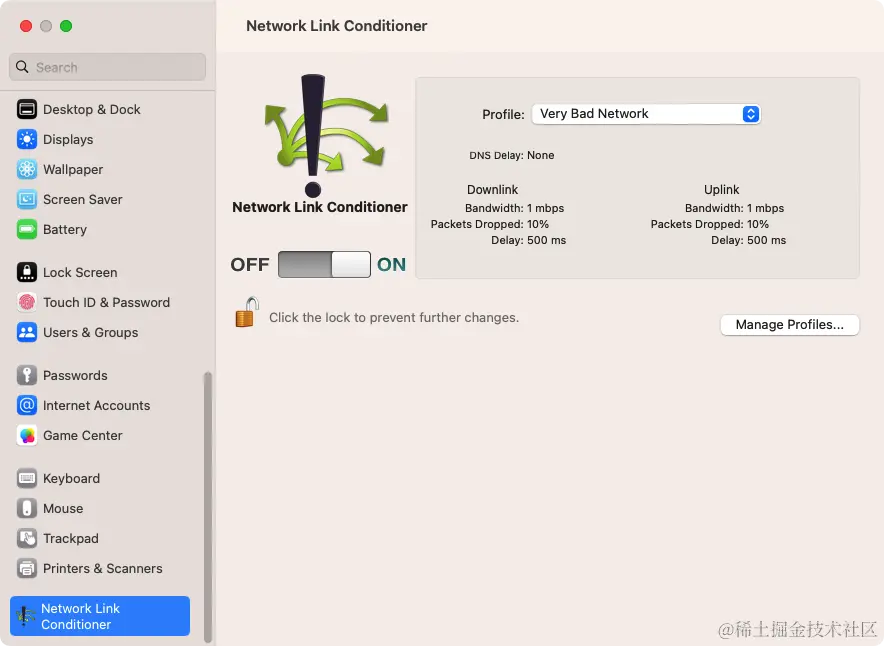Open the Passwords pane
884x646 pixels.
click(100, 375)
